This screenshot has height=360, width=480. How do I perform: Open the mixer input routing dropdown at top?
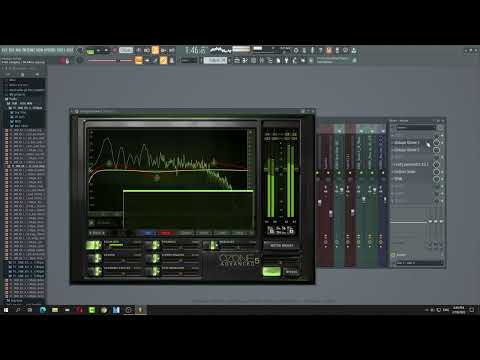(x=416, y=128)
